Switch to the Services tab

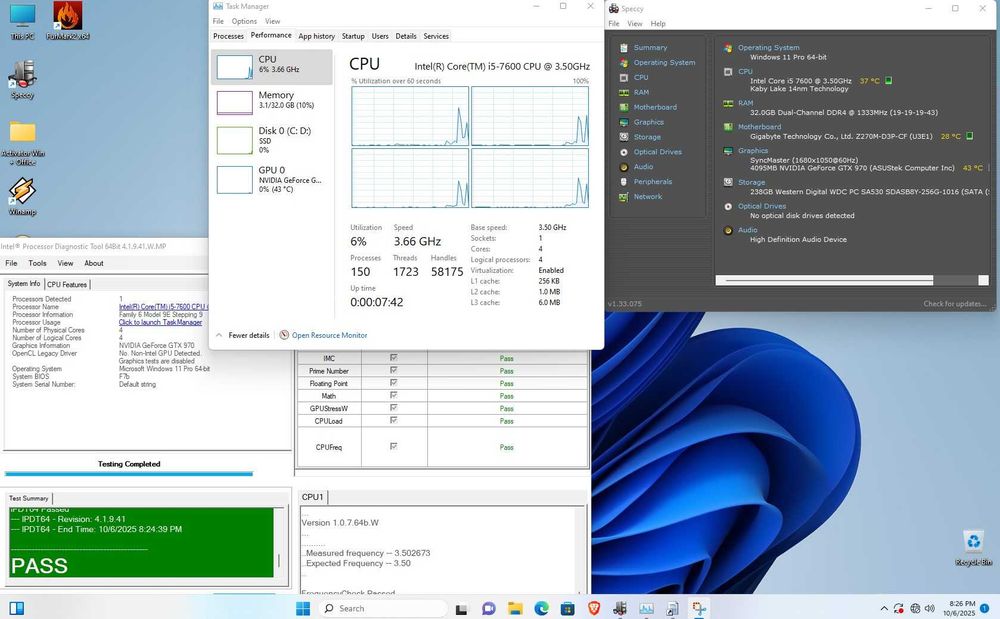coord(436,36)
